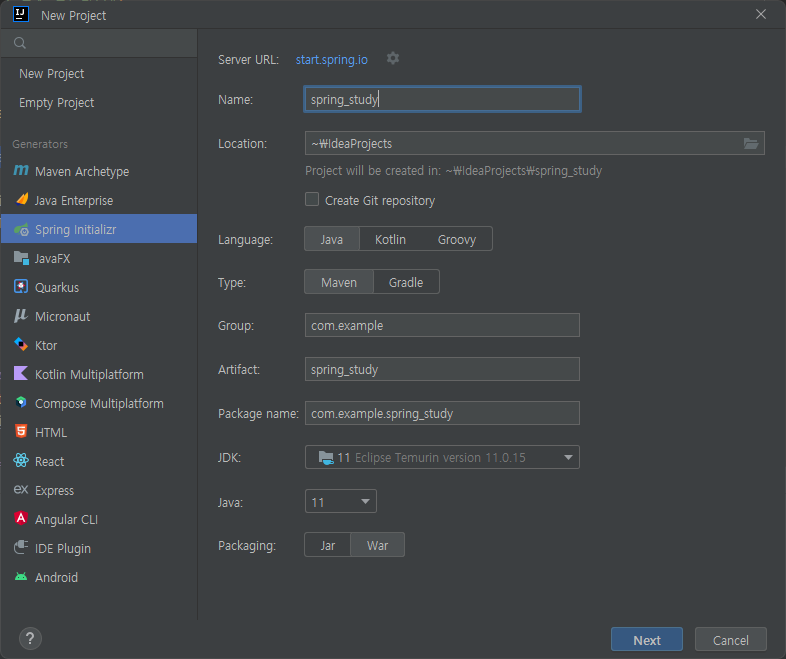The height and width of the screenshot is (659, 786).
Task: Click the Android robot icon
Action: click(x=21, y=576)
